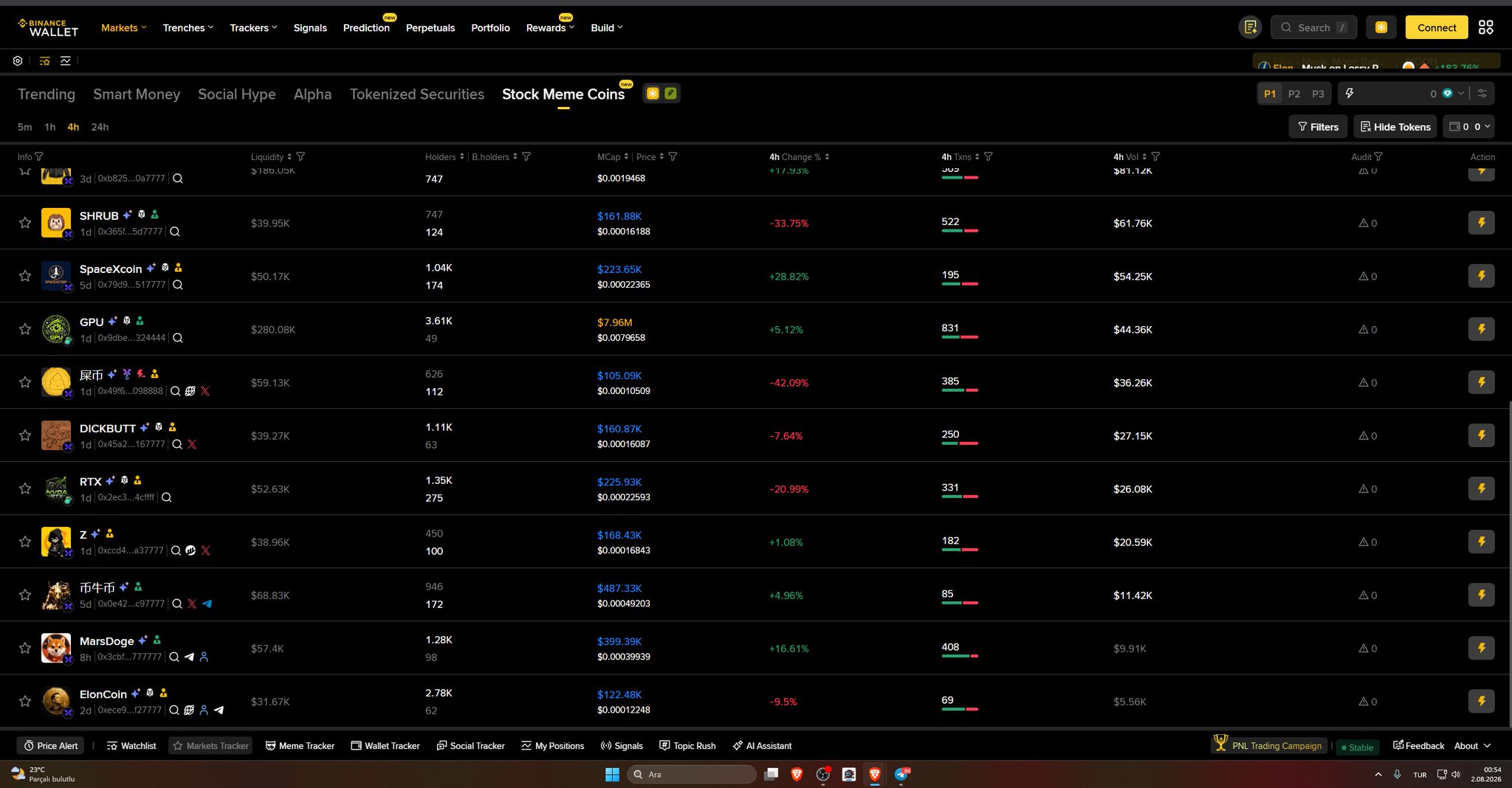Star the DICKBUTT token row
This screenshot has width=1512, height=788.
click(25, 435)
